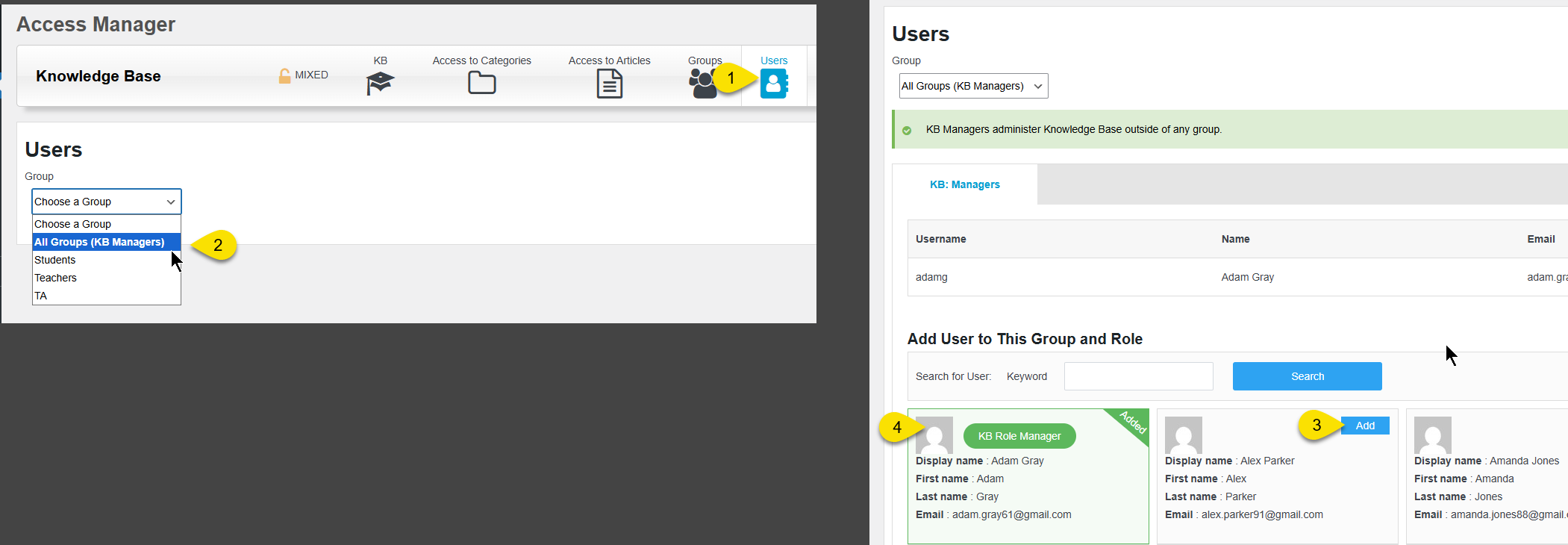Viewport: 1568px width, 545px height.
Task: Click the Keyword search input field
Action: [1138, 376]
